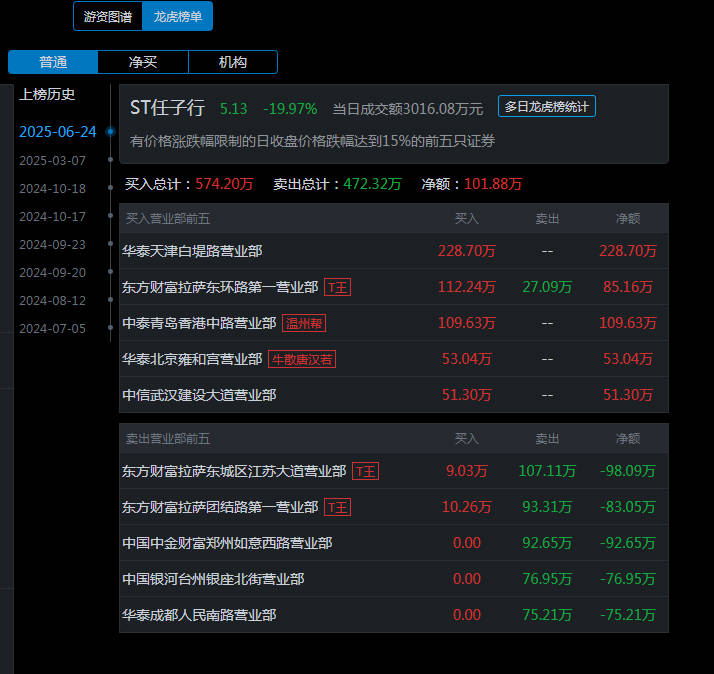Click T王 tag beside 拉萨东城区江苏大道营业部

click(366, 471)
